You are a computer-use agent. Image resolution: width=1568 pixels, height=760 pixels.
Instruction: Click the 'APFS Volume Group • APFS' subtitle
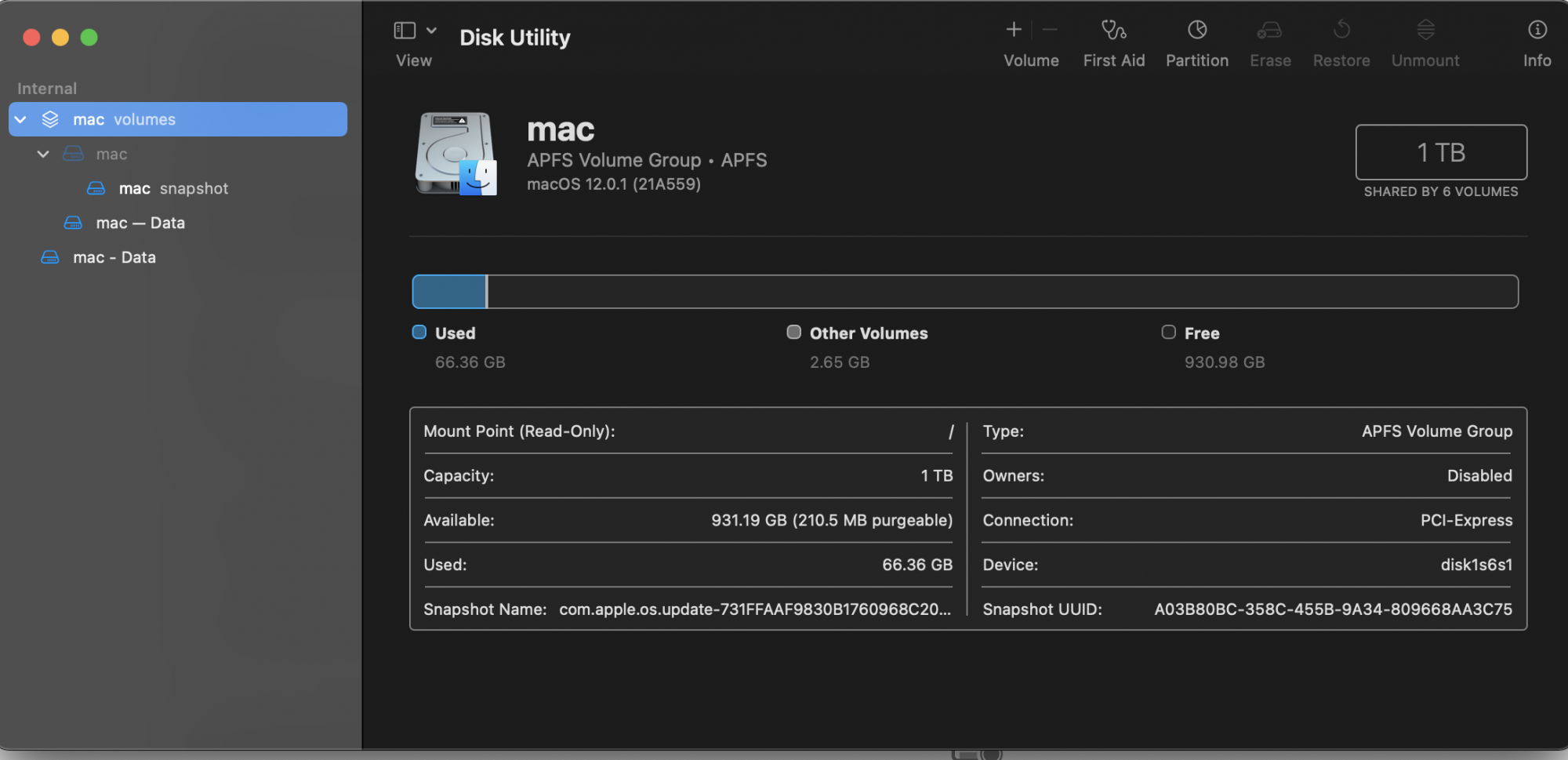[x=647, y=160]
